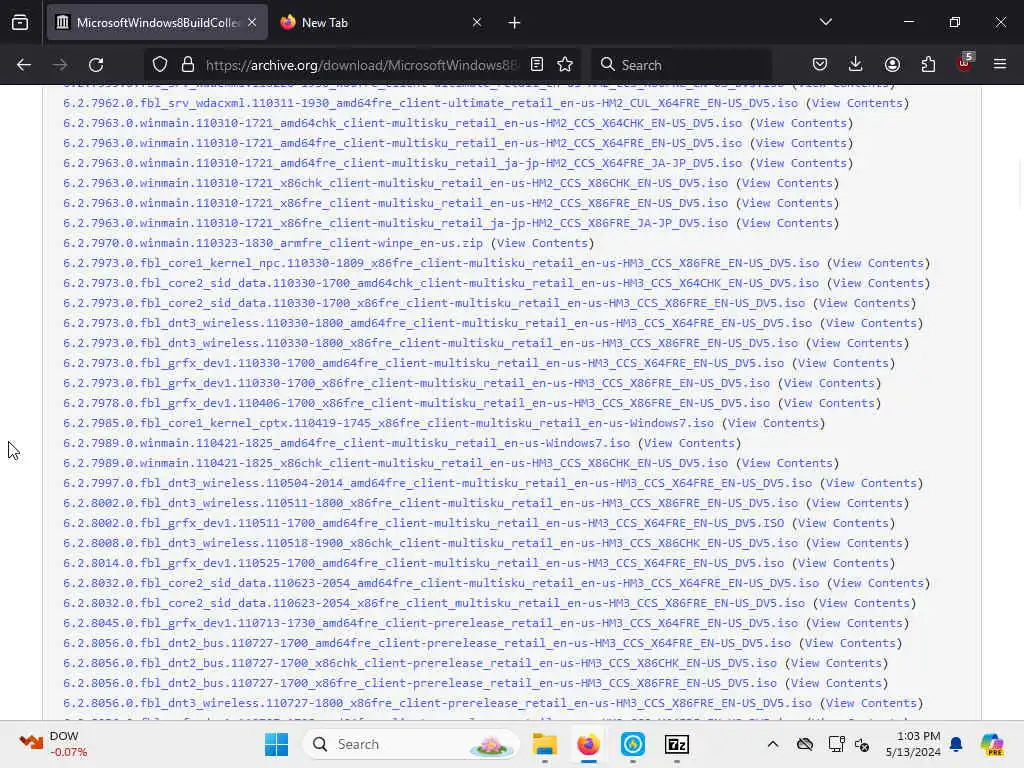1024x768 pixels.
Task: Save page to Pocket icon
Action: click(x=820, y=65)
